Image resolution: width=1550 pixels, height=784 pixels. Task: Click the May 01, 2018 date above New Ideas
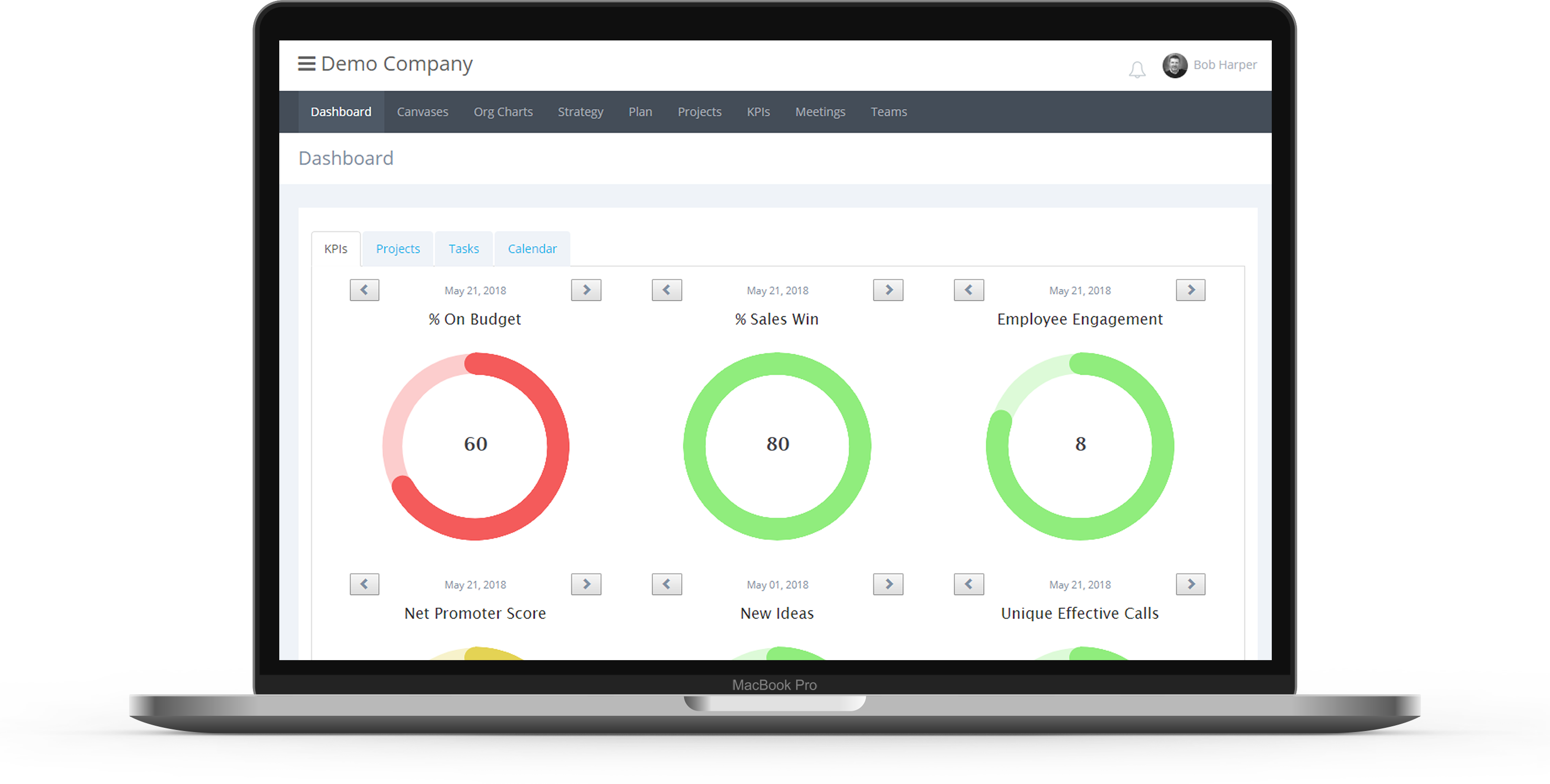point(777,585)
